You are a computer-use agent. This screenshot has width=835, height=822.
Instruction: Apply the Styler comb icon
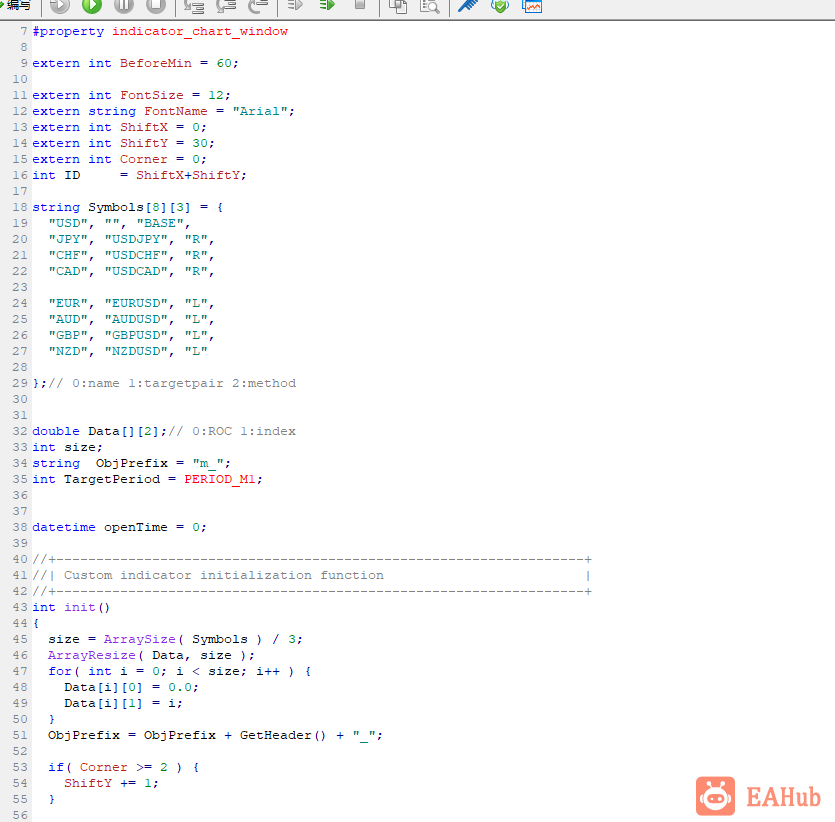[x=468, y=5]
